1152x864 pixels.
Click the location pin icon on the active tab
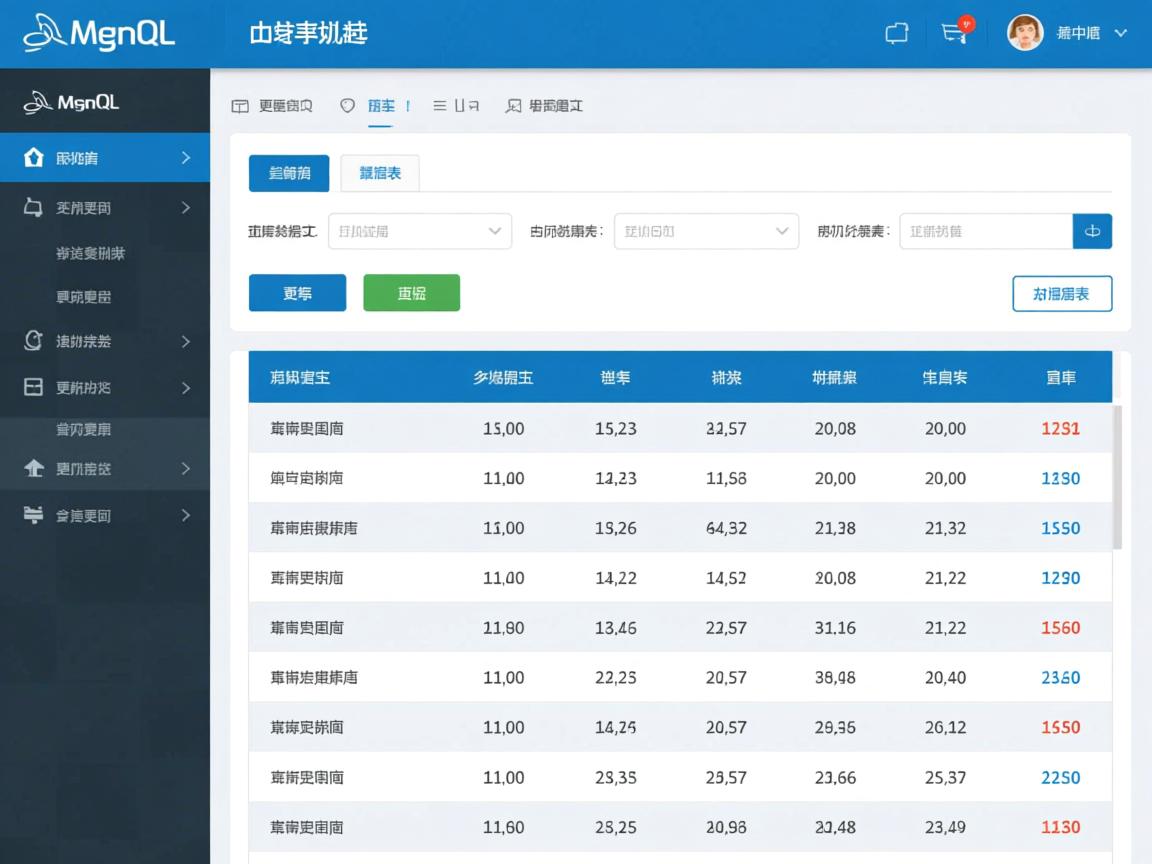[348, 104]
